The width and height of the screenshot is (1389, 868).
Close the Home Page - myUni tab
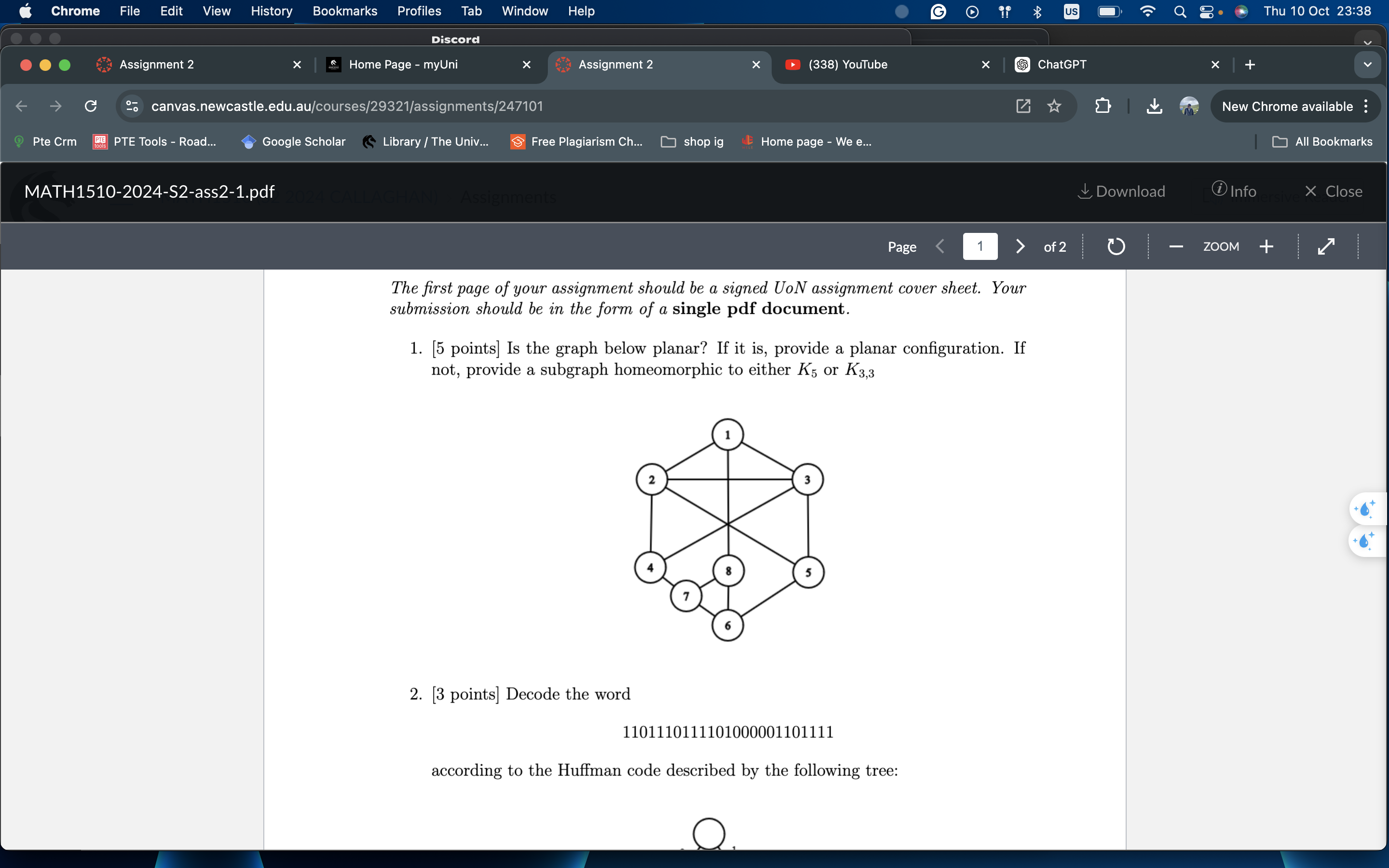(x=526, y=64)
